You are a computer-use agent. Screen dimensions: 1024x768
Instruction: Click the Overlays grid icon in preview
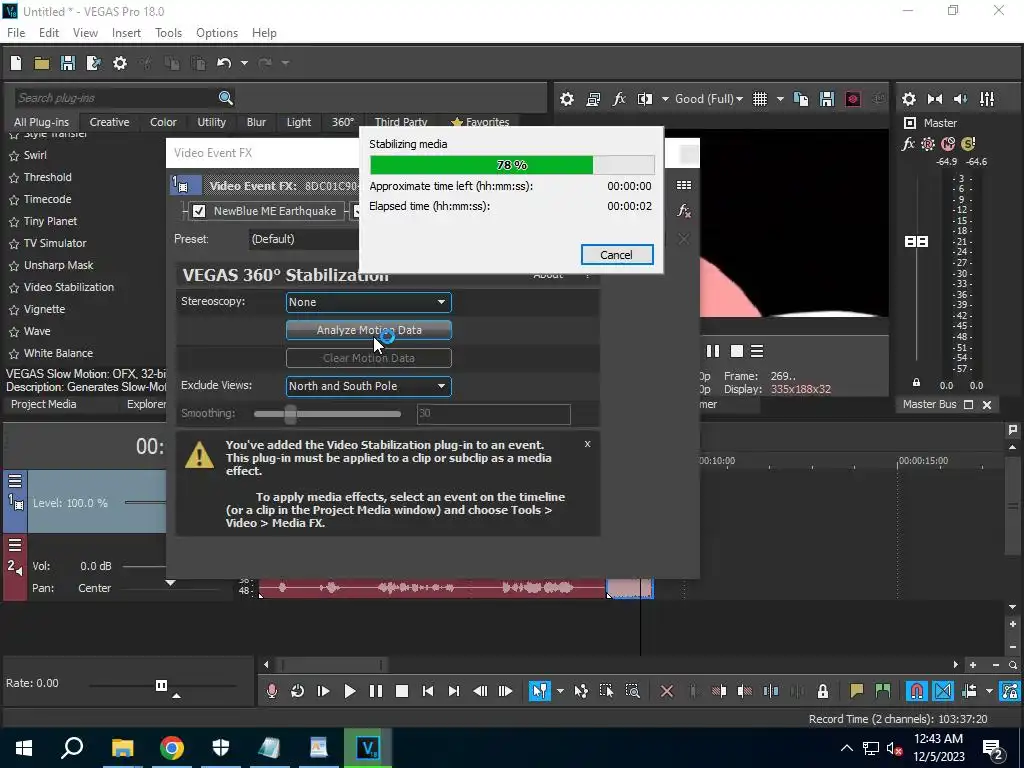click(x=760, y=99)
